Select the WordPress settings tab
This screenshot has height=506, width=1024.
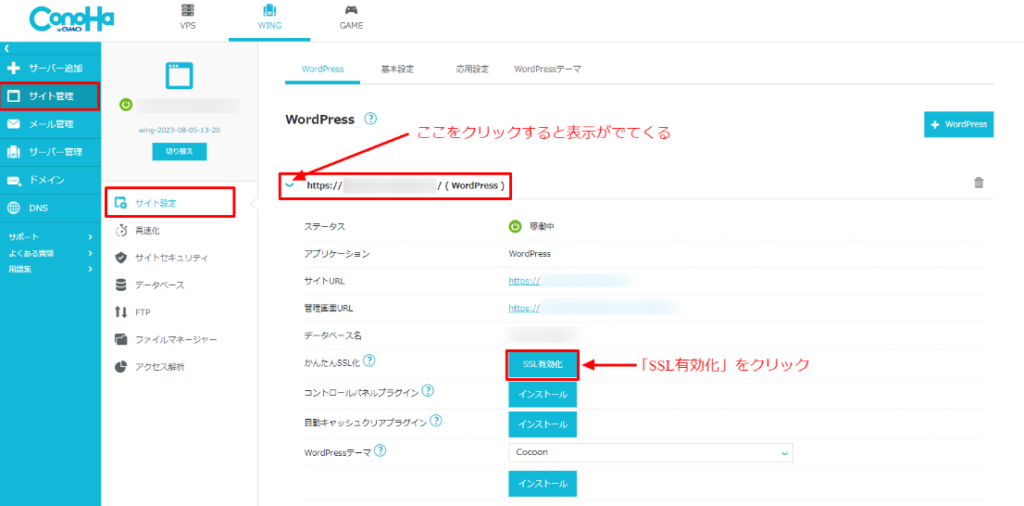[x=323, y=69]
